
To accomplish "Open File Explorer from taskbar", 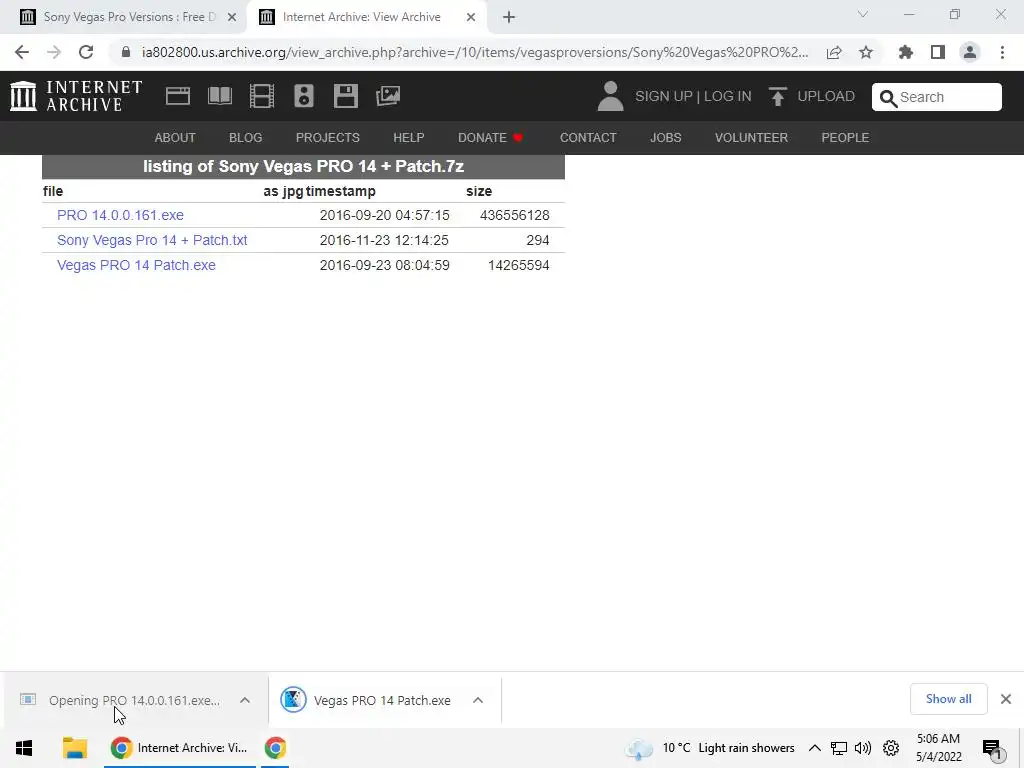I will pyautogui.click(x=75, y=748).
